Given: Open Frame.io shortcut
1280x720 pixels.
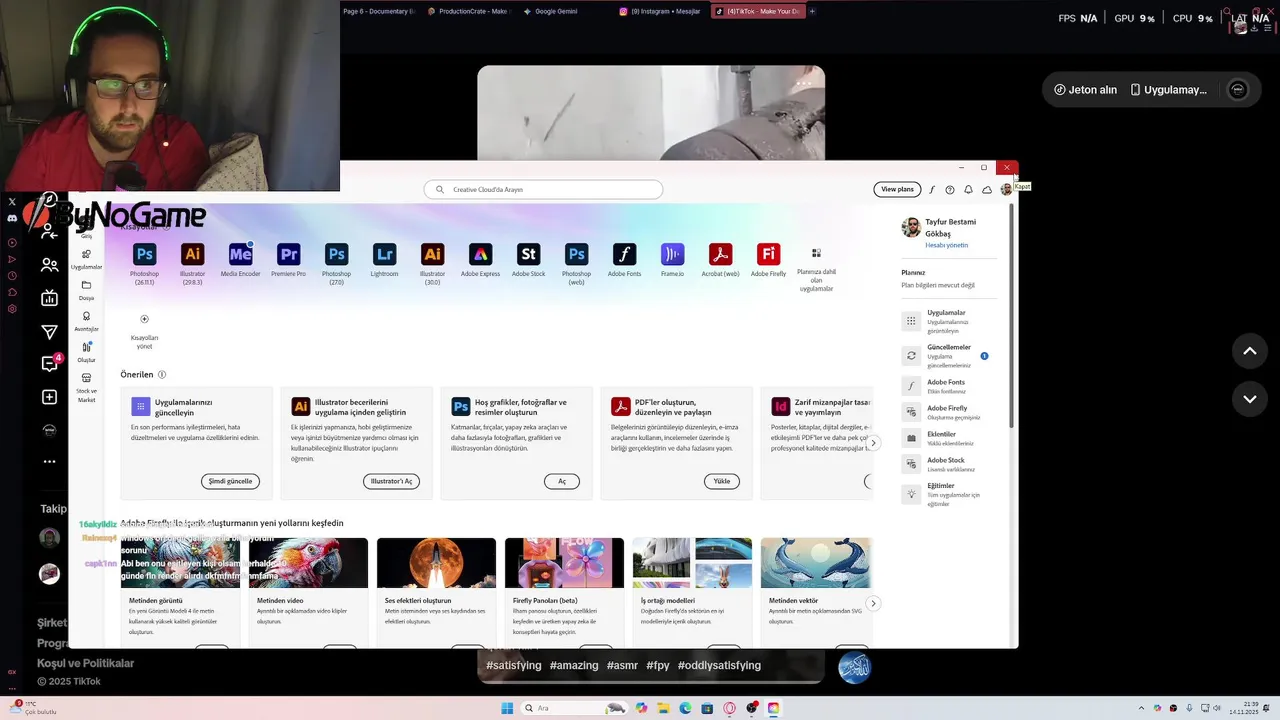Looking at the screenshot, I should click(x=672, y=254).
